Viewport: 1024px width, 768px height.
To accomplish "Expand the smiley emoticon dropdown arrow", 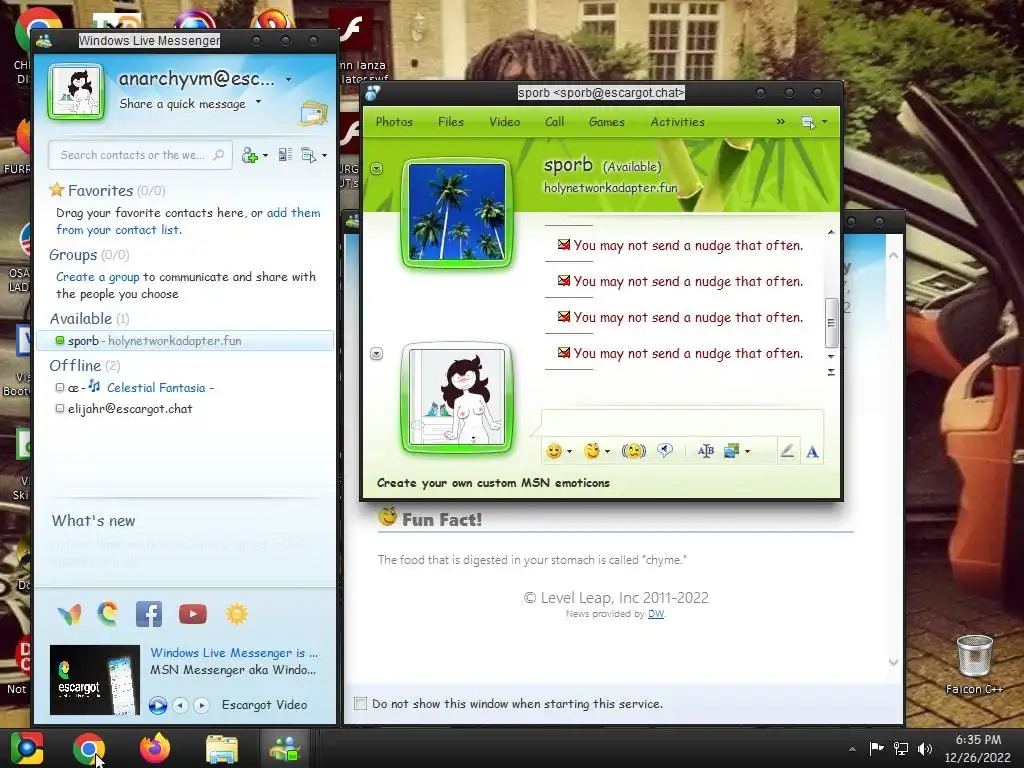I will 569,451.
